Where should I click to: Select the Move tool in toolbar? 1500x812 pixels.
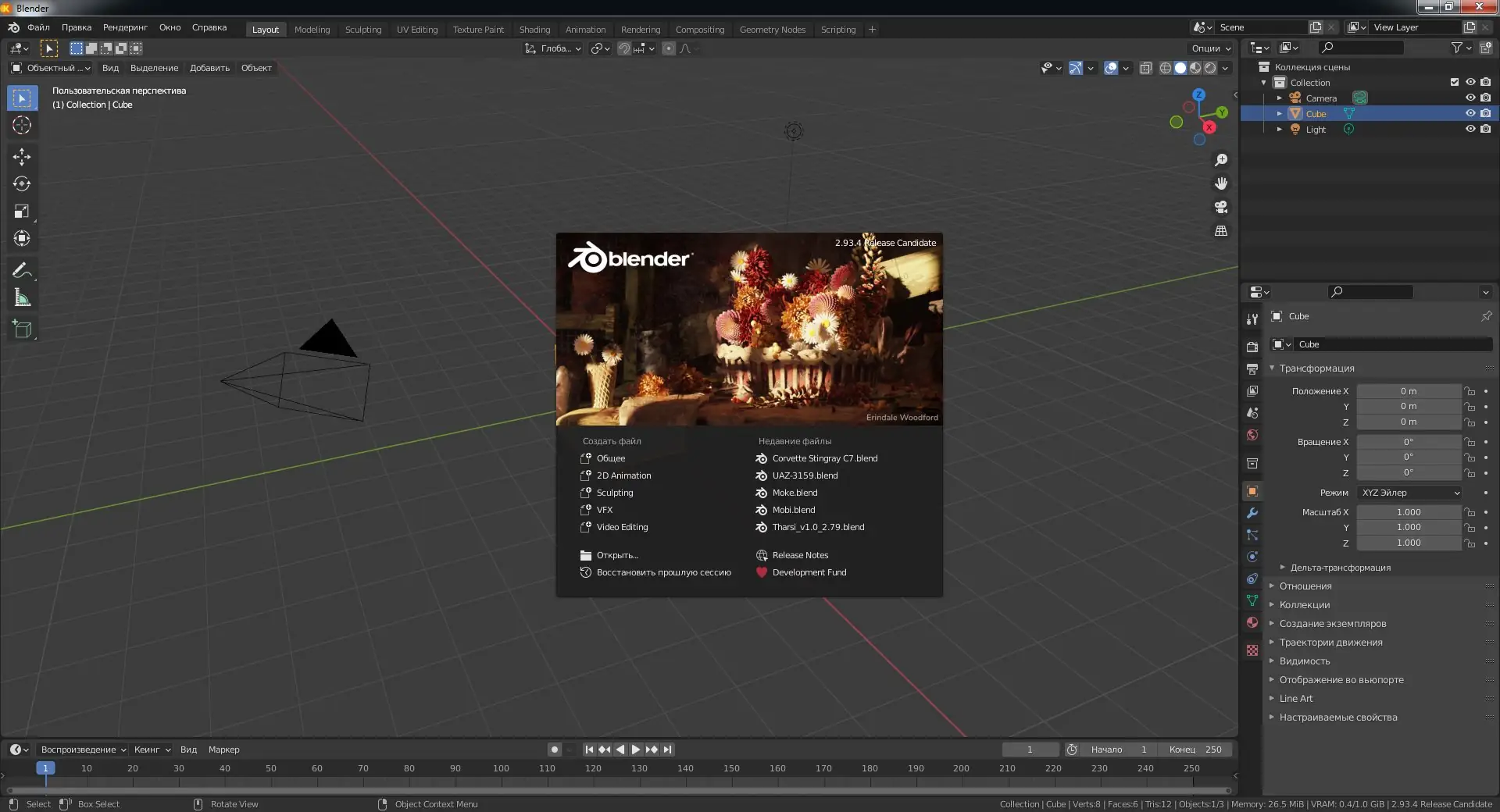[x=22, y=157]
